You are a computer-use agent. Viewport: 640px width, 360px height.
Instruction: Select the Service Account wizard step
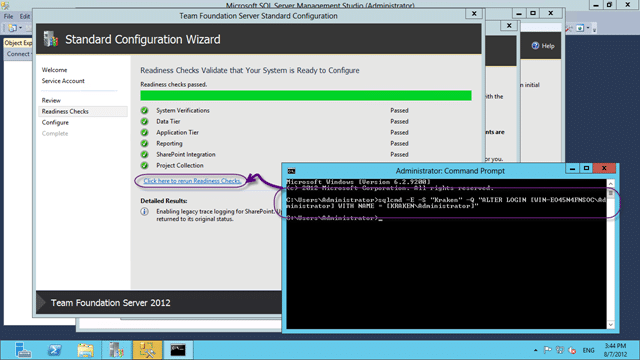tap(63, 81)
